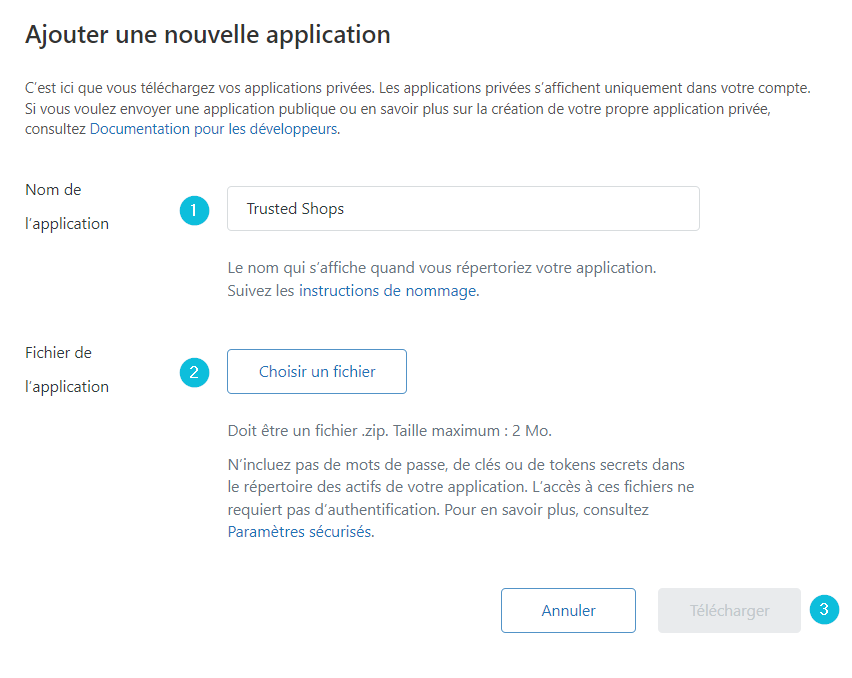The height and width of the screenshot is (678, 852).
Task: Click the Fichier de l'application label
Action: pos(67,369)
